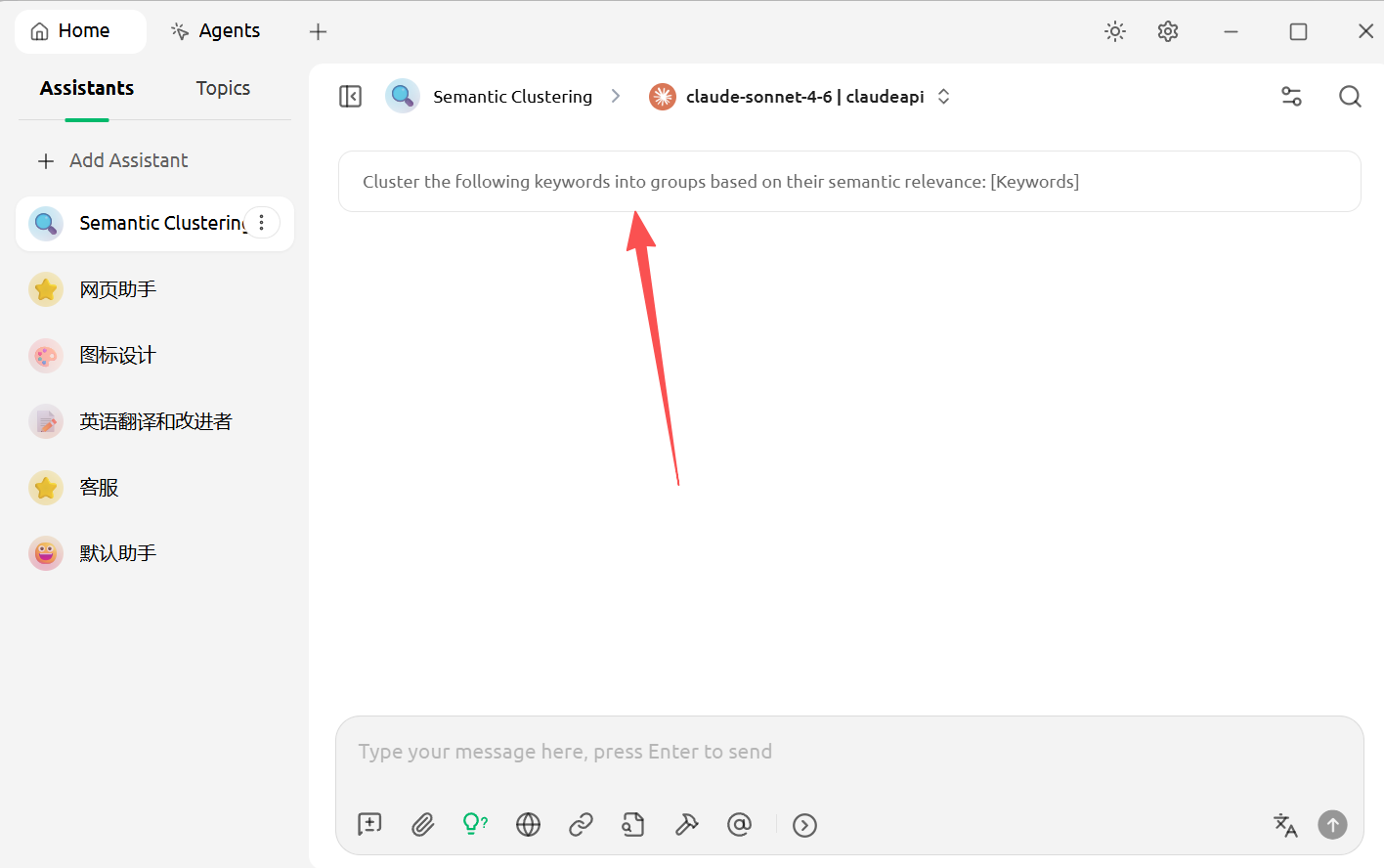
Task: Open the claude-sonnet-4-6 model selector
Action: point(800,96)
